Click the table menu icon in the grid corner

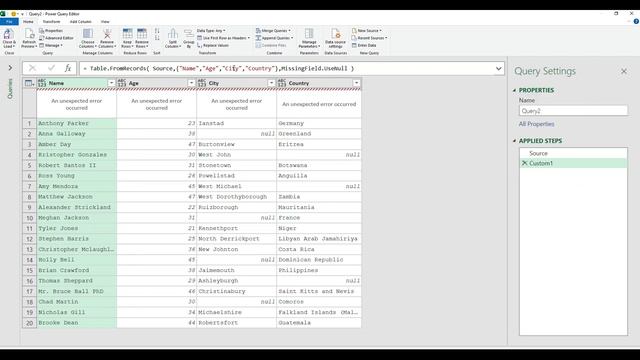point(29,83)
